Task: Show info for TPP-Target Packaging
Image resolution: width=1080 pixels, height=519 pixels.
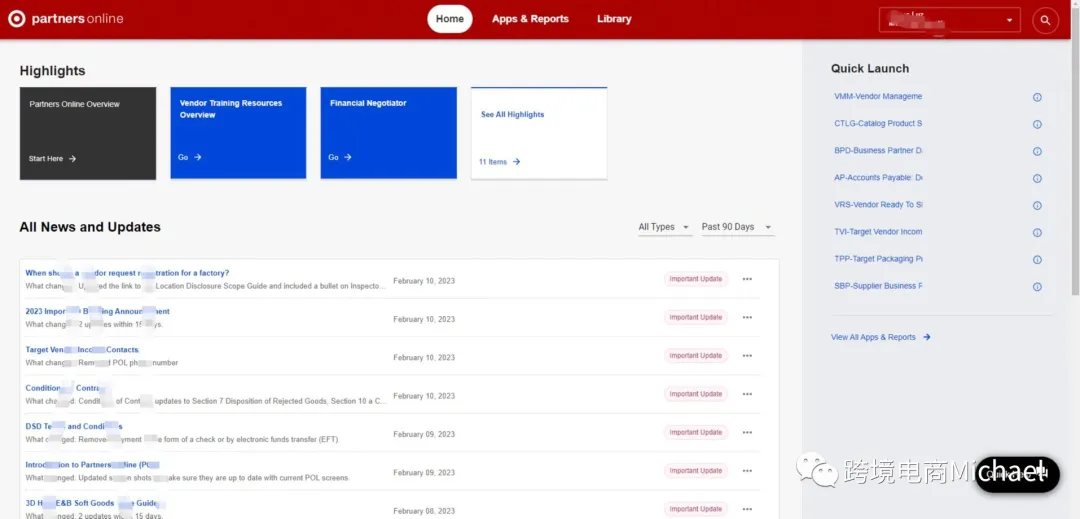Action: [x=1037, y=260]
